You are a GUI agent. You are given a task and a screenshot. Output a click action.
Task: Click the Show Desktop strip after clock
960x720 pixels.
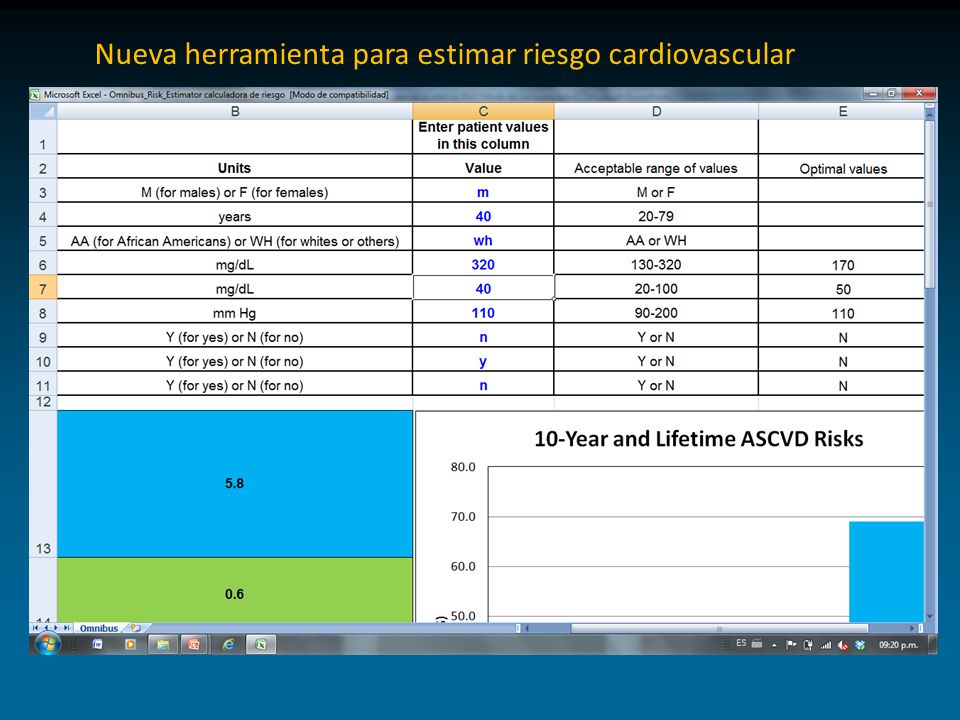(x=932, y=644)
